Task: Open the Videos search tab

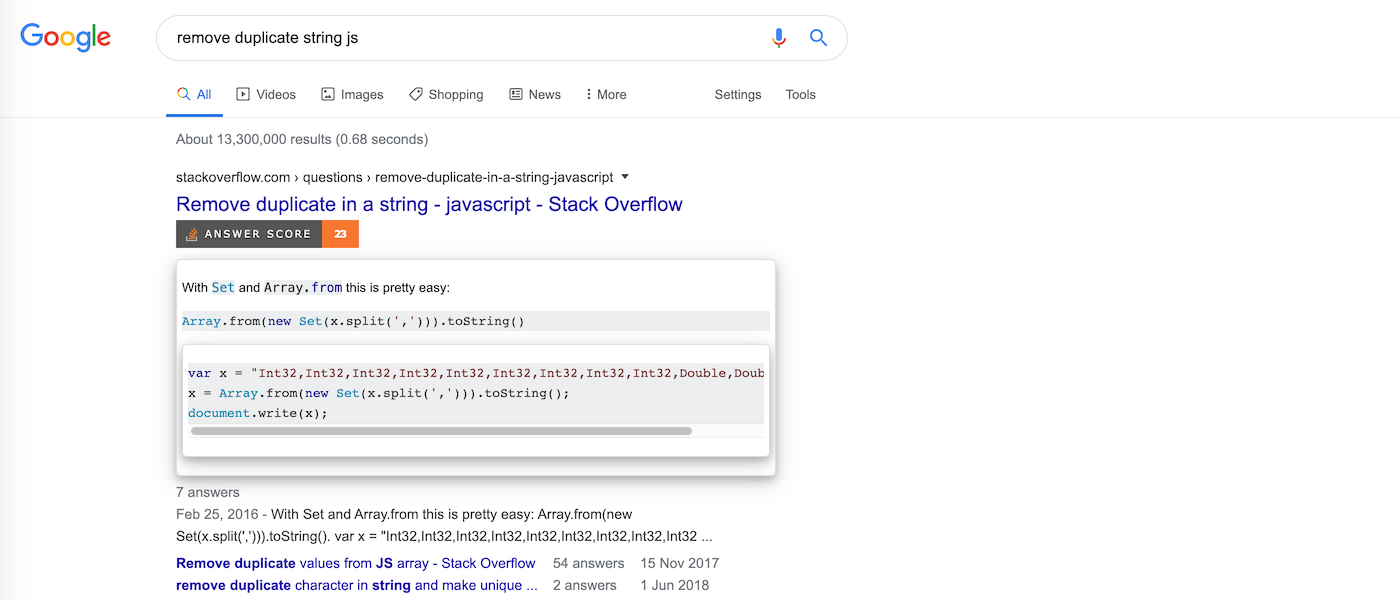Action: (x=266, y=95)
